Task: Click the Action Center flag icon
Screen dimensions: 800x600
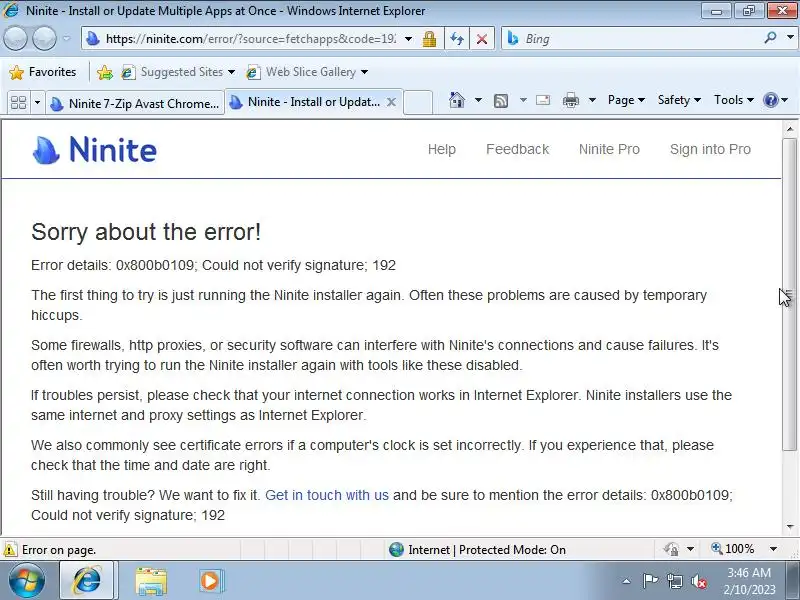Action: pos(650,581)
